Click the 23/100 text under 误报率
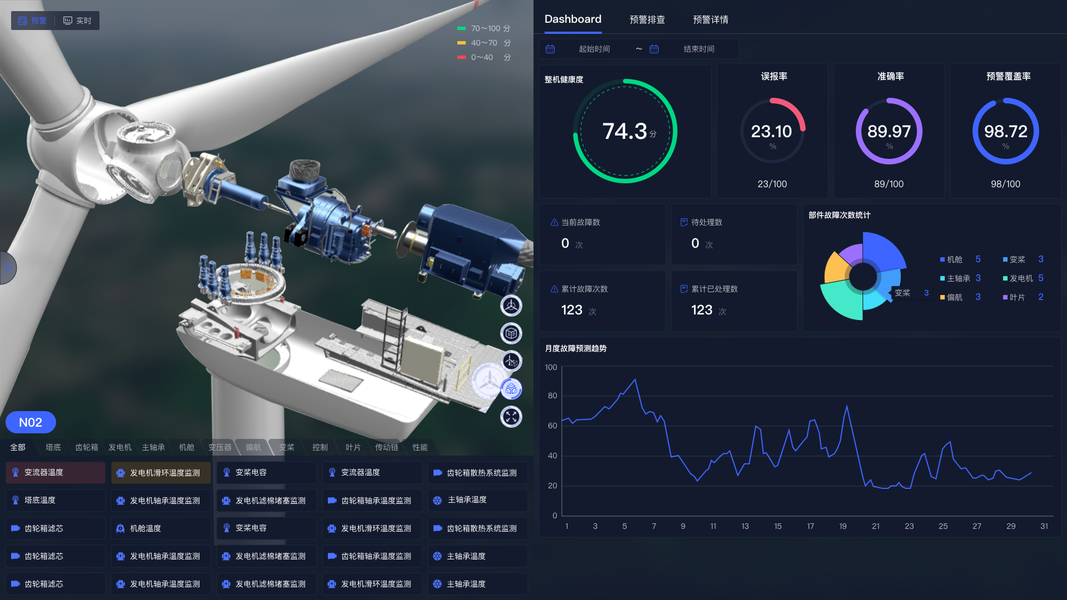 coord(772,184)
